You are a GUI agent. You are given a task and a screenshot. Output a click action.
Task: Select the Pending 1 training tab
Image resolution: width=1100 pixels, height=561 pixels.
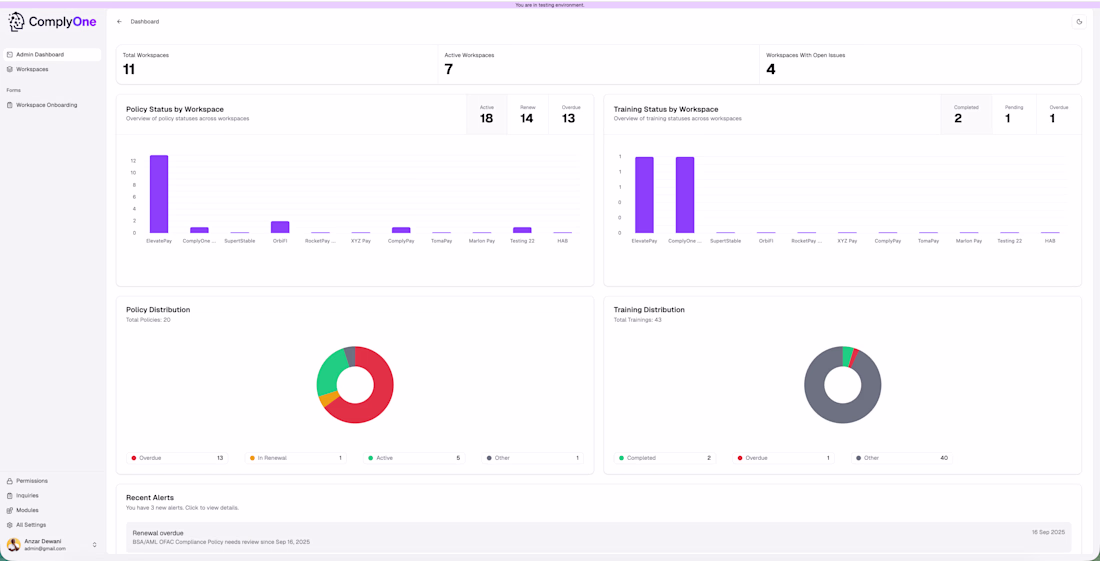point(1014,114)
